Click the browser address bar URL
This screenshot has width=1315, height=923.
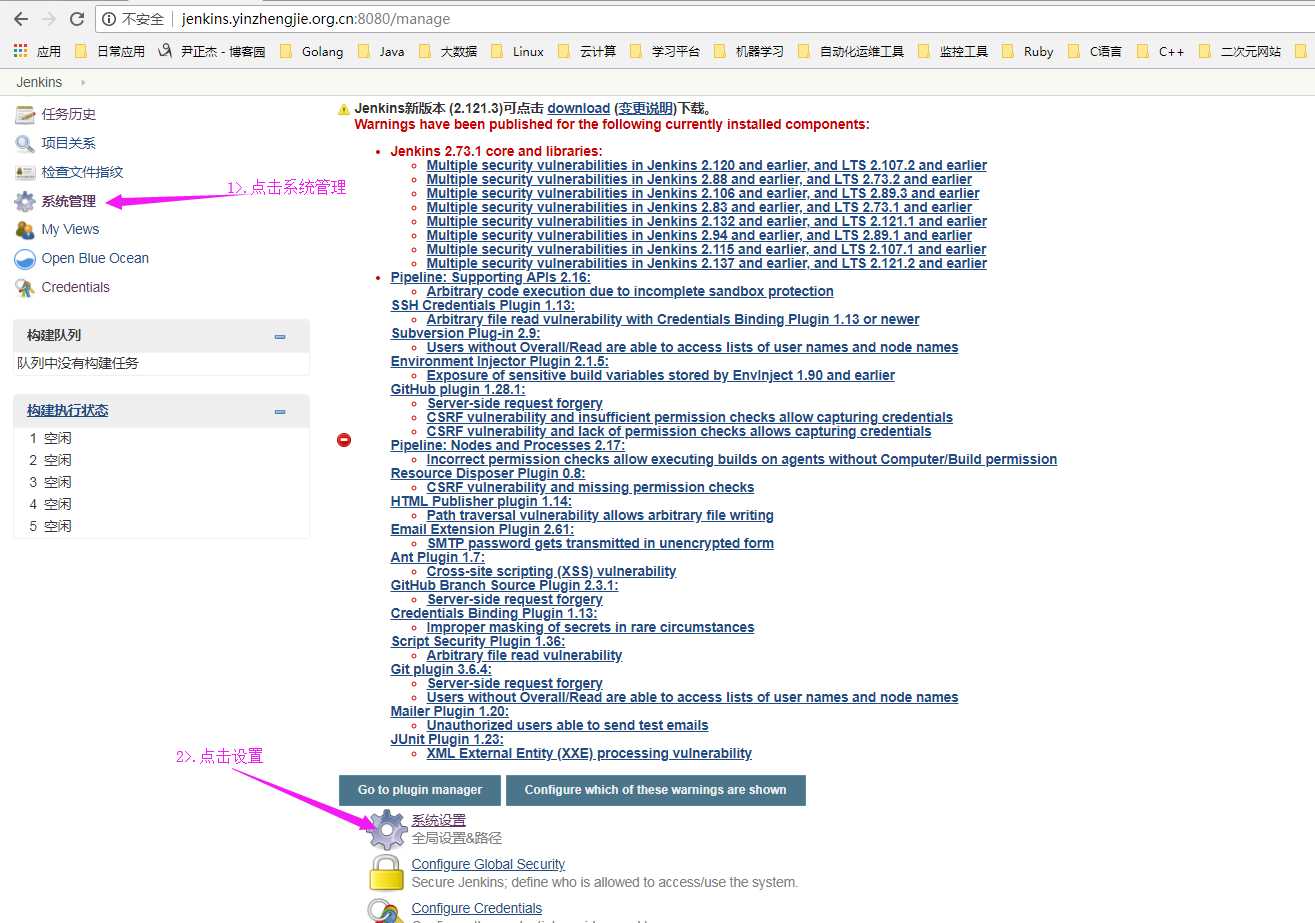[x=316, y=19]
